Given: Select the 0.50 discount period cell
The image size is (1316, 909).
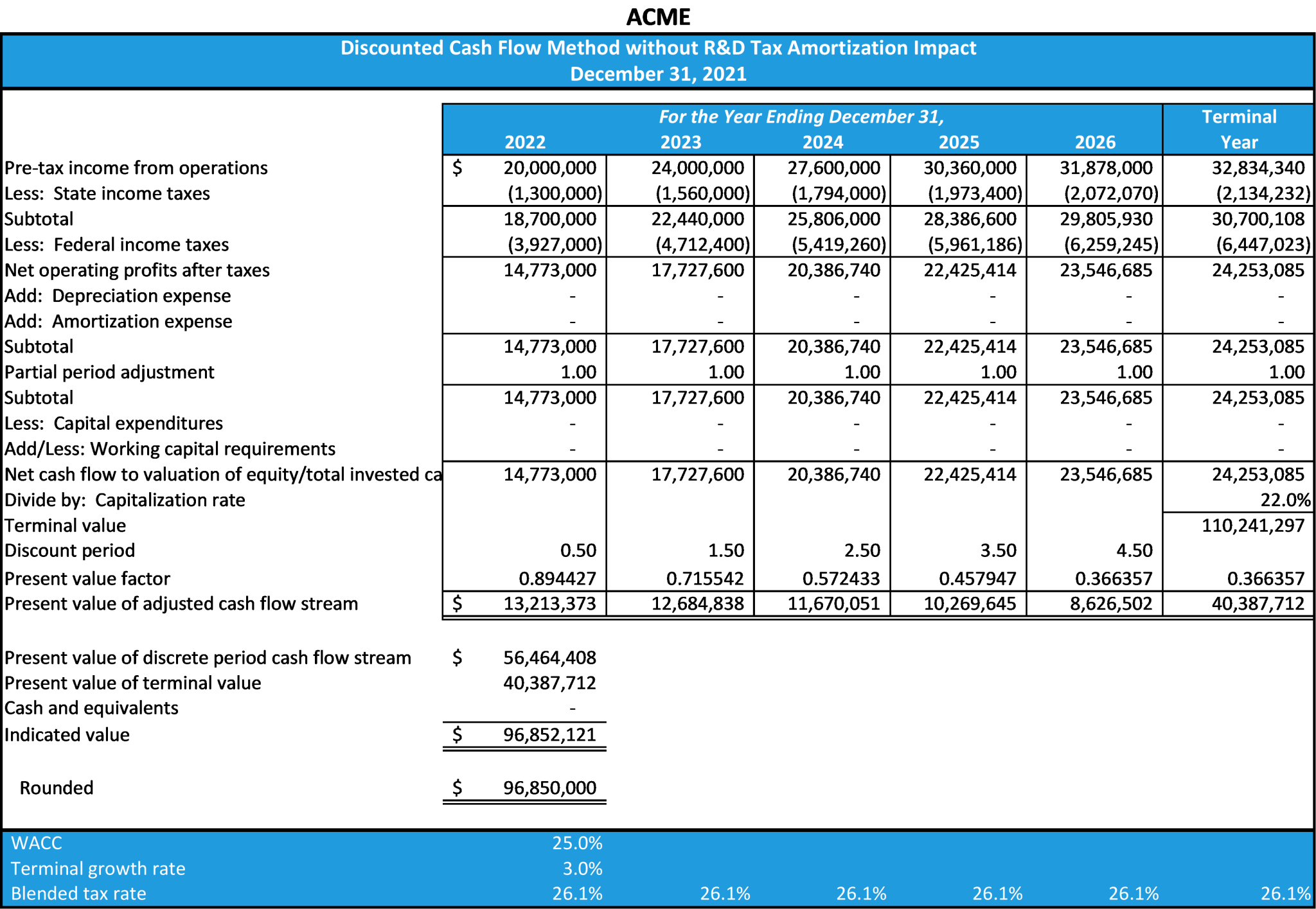Looking at the screenshot, I should point(578,551).
